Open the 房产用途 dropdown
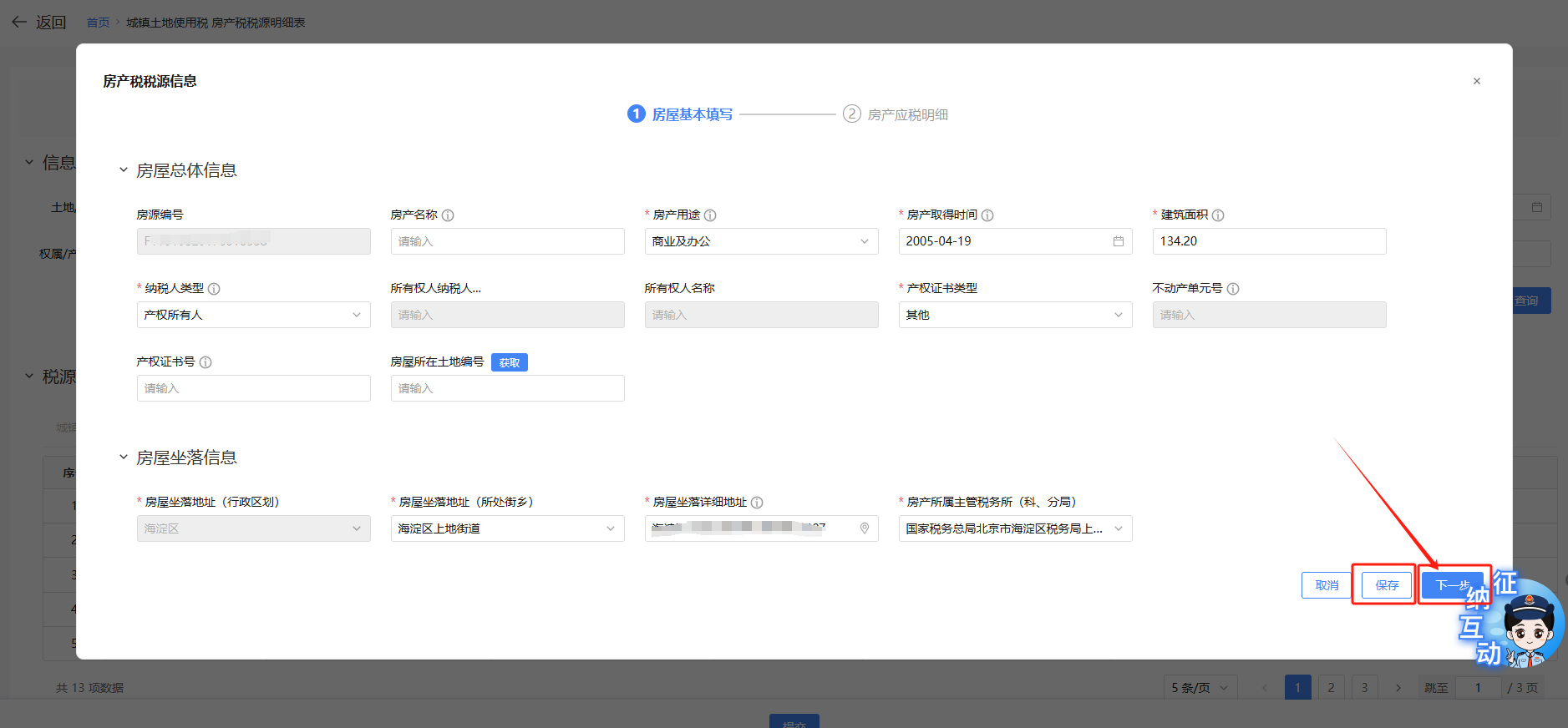1568x728 pixels. tap(761, 241)
